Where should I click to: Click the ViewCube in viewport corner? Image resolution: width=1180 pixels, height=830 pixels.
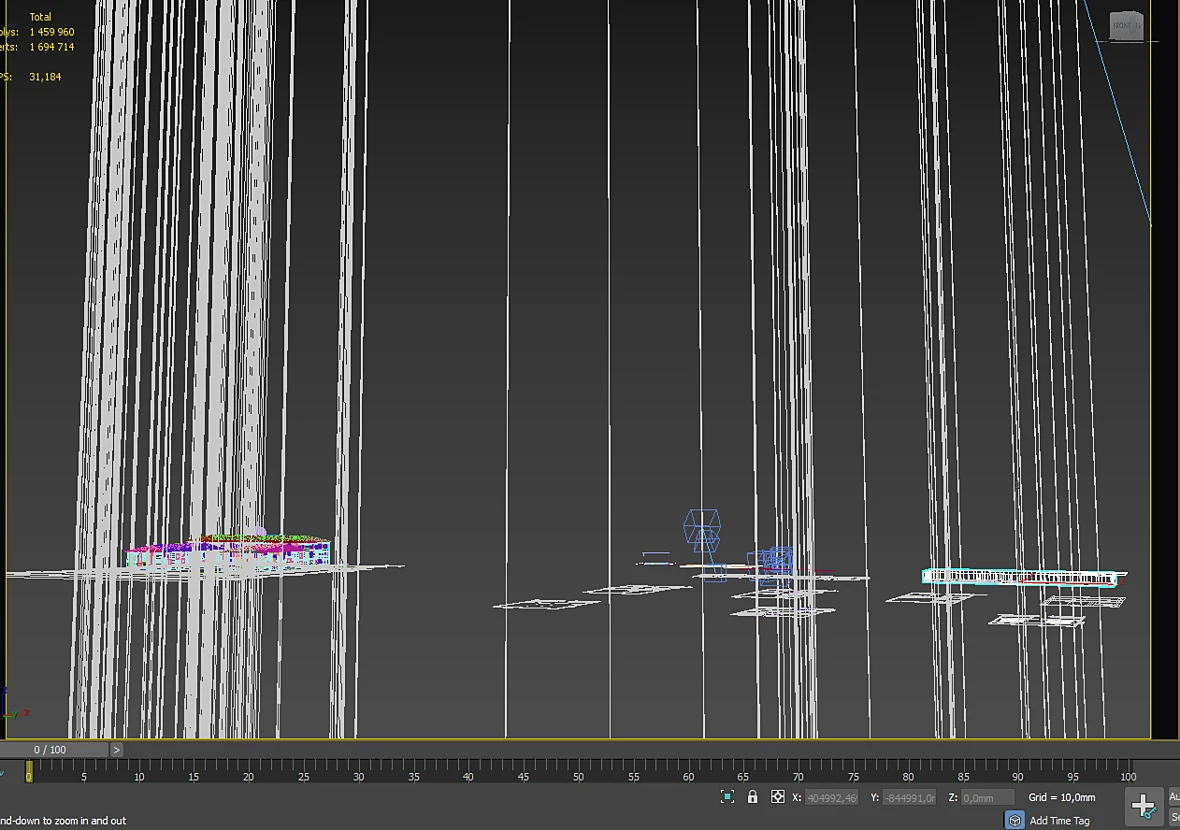click(1127, 26)
